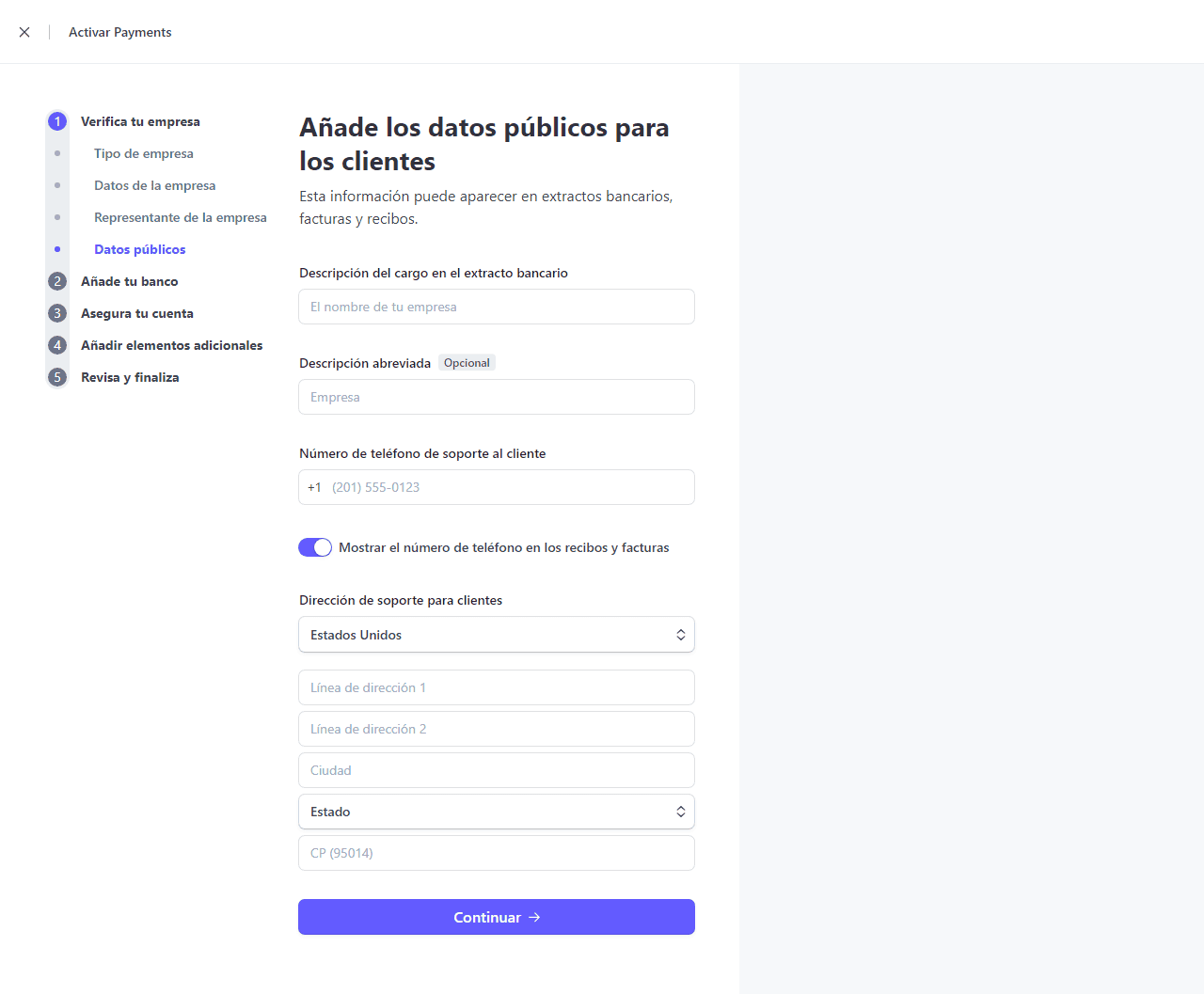Viewport: 1204px width, 994px height.
Task: Click the bullet dot next to Datos públicos
Action: click(57, 249)
